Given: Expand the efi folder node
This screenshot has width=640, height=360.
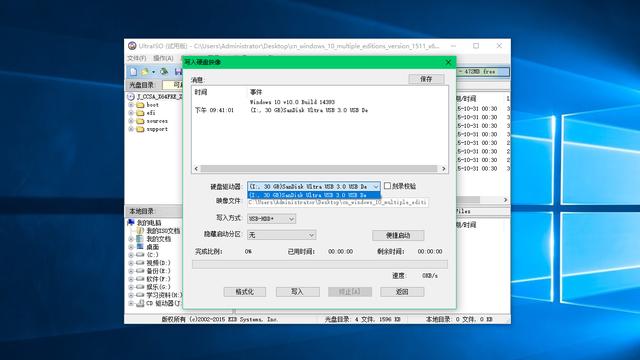Looking at the screenshot, I should click(131, 113).
